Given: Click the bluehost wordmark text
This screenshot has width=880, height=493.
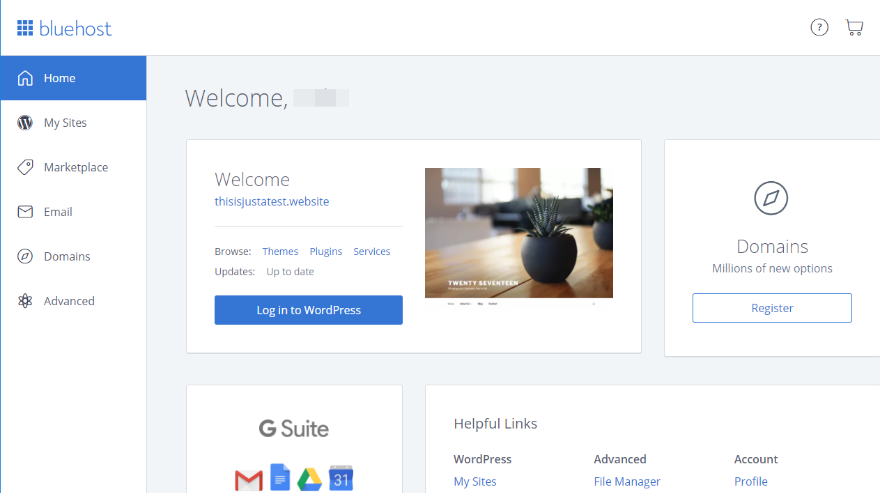Looking at the screenshot, I should click(75, 29).
